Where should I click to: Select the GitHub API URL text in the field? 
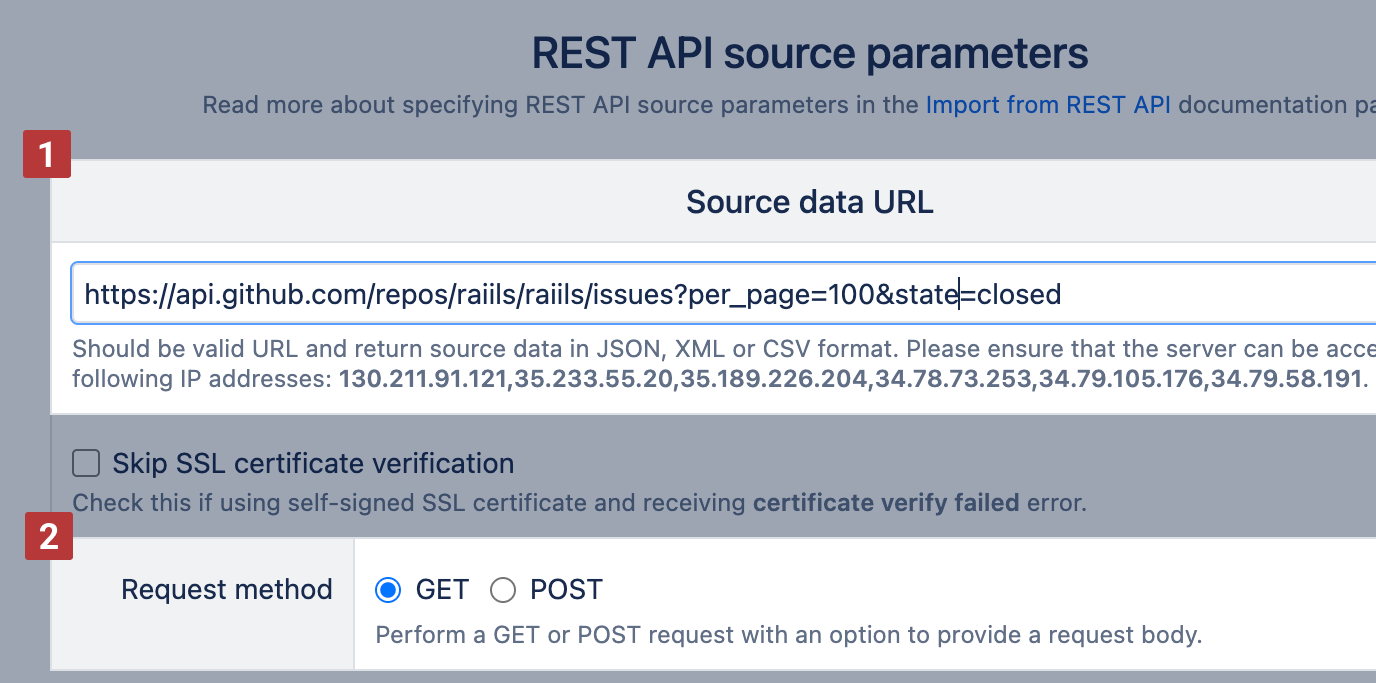tap(570, 293)
